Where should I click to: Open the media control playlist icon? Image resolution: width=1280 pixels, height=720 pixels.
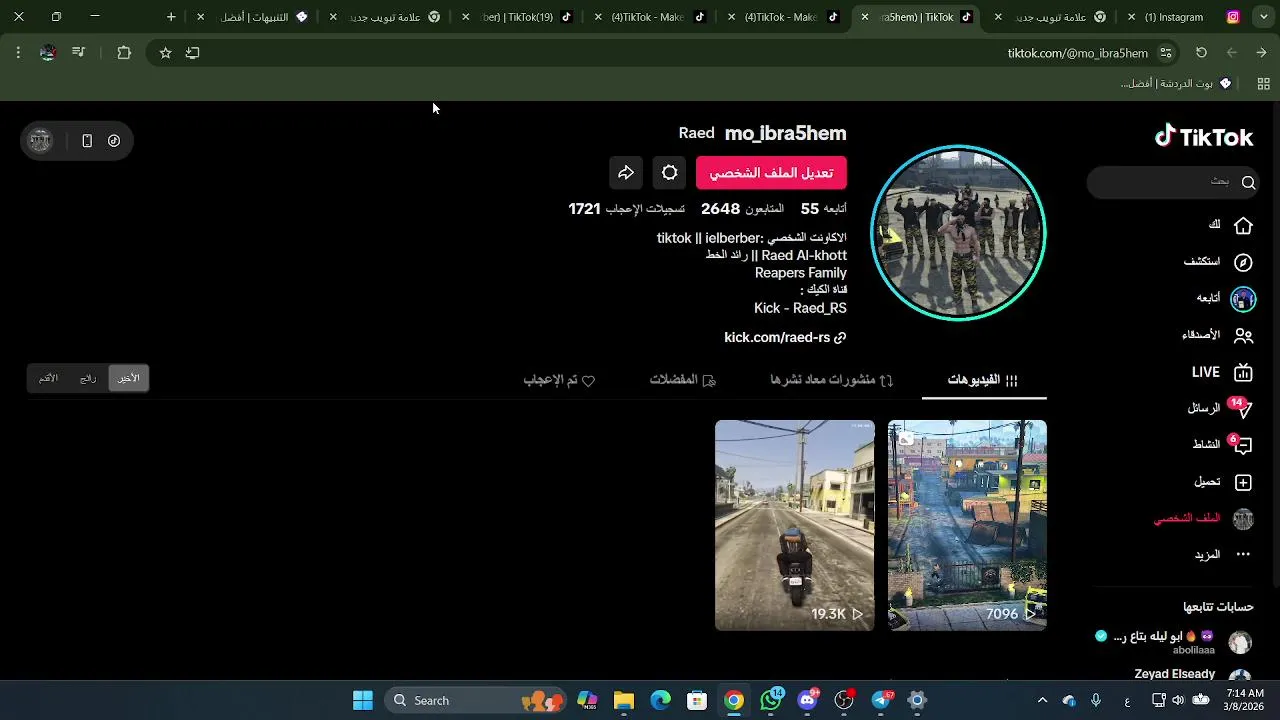[x=79, y=53]
